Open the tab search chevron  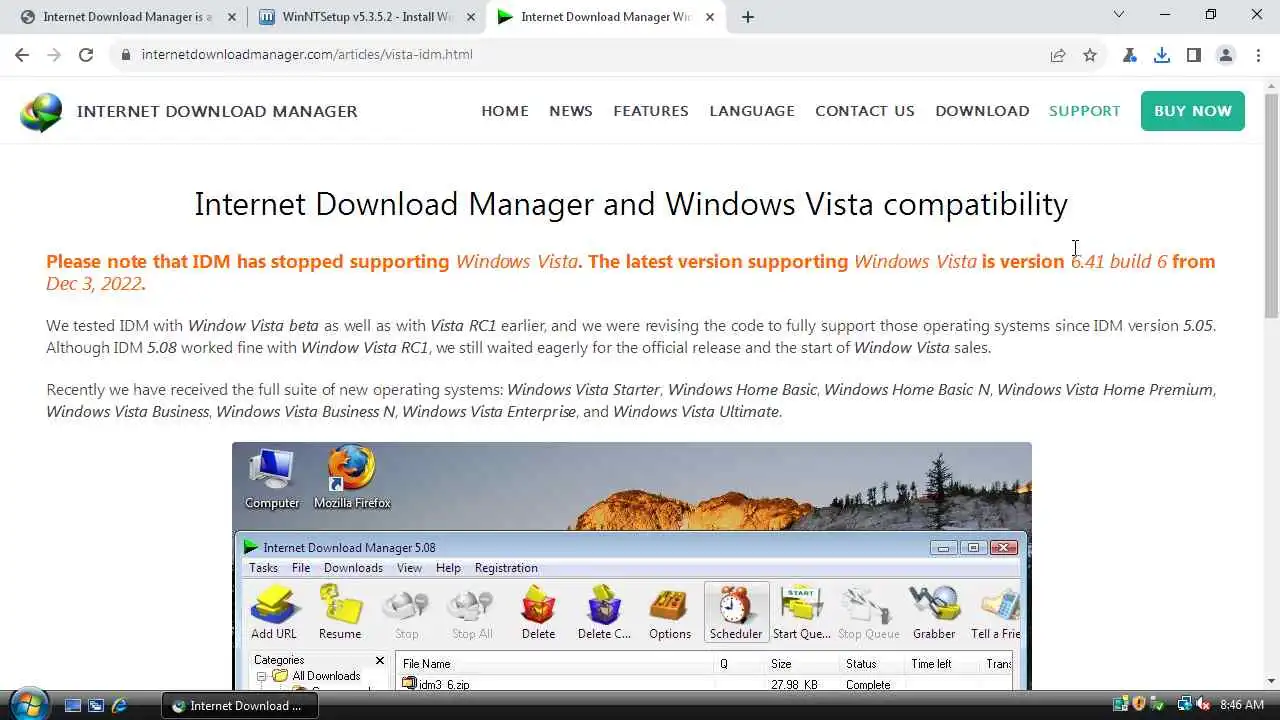coord(1118,15)
